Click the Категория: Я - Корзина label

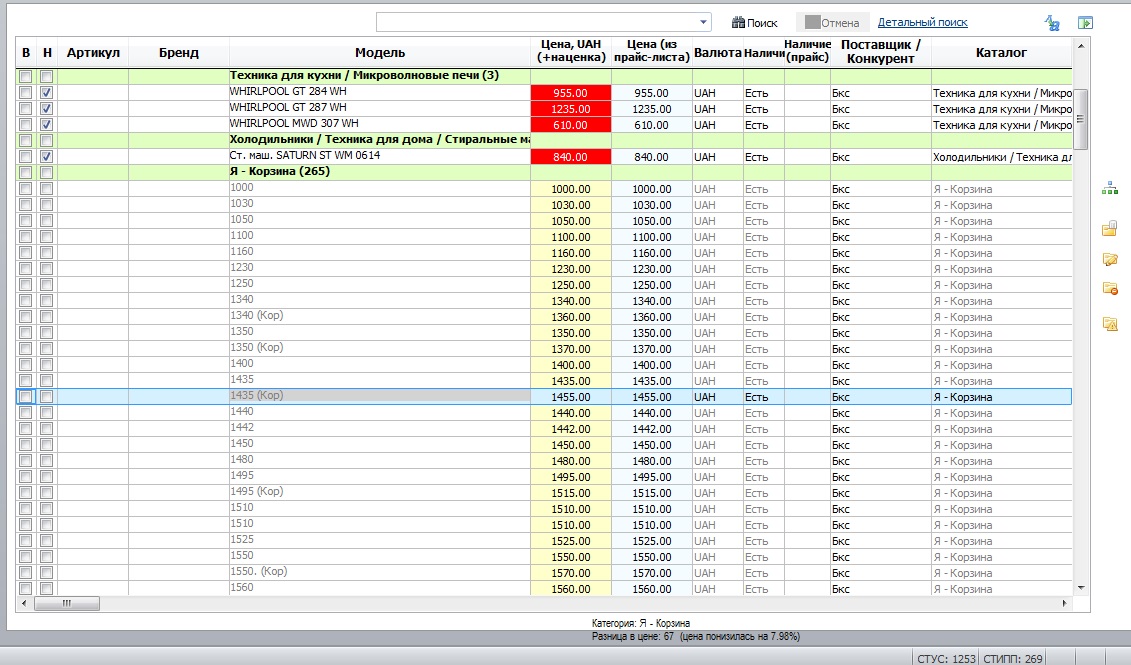point(641,623)
